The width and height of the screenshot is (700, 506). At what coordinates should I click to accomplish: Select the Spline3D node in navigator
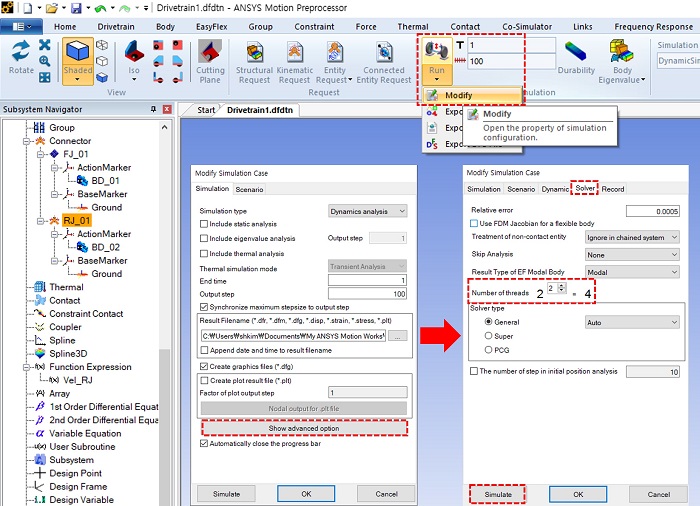[68, 353]
